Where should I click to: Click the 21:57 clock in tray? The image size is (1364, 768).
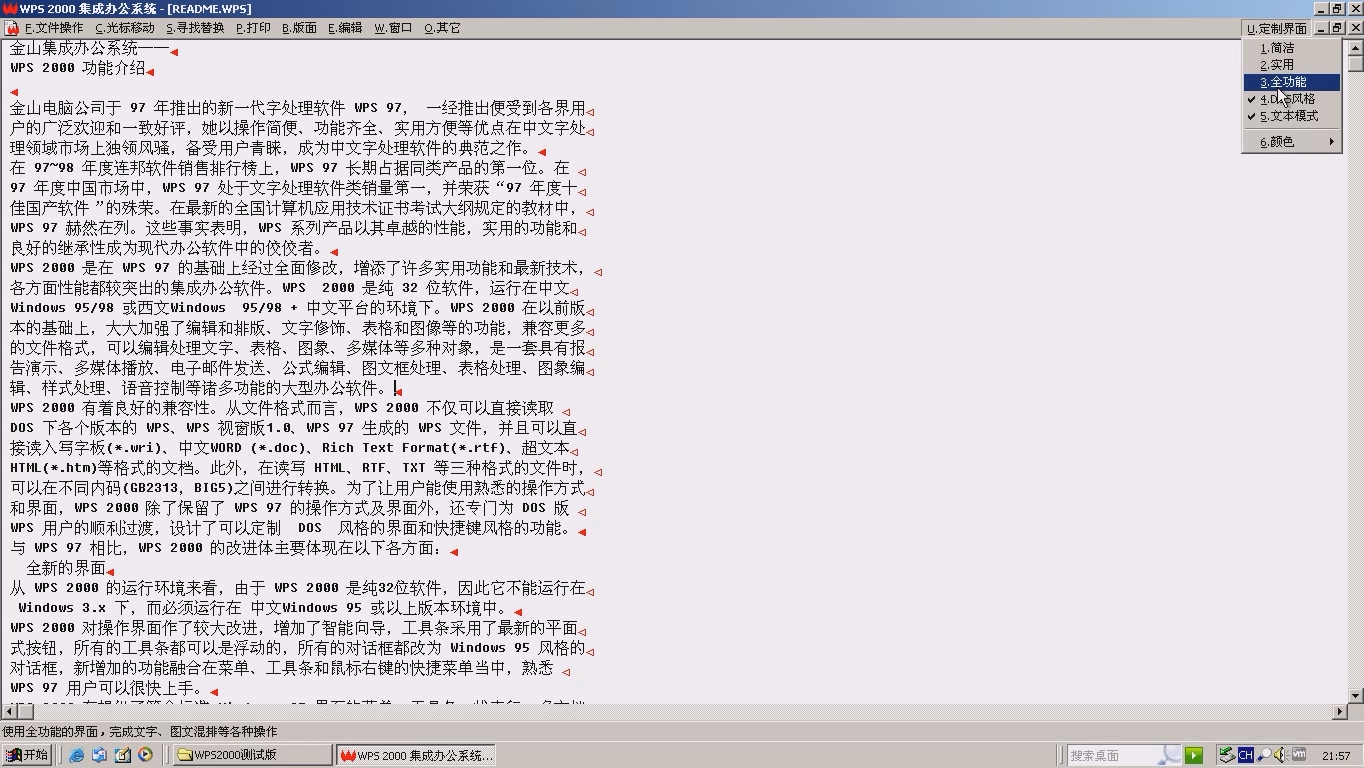pos(1336,756)
